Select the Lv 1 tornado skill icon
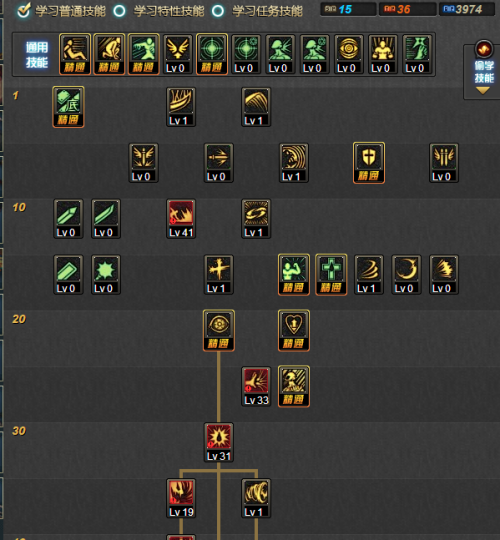The height and width of the screenshot is (540, 500). coord(256,498)
